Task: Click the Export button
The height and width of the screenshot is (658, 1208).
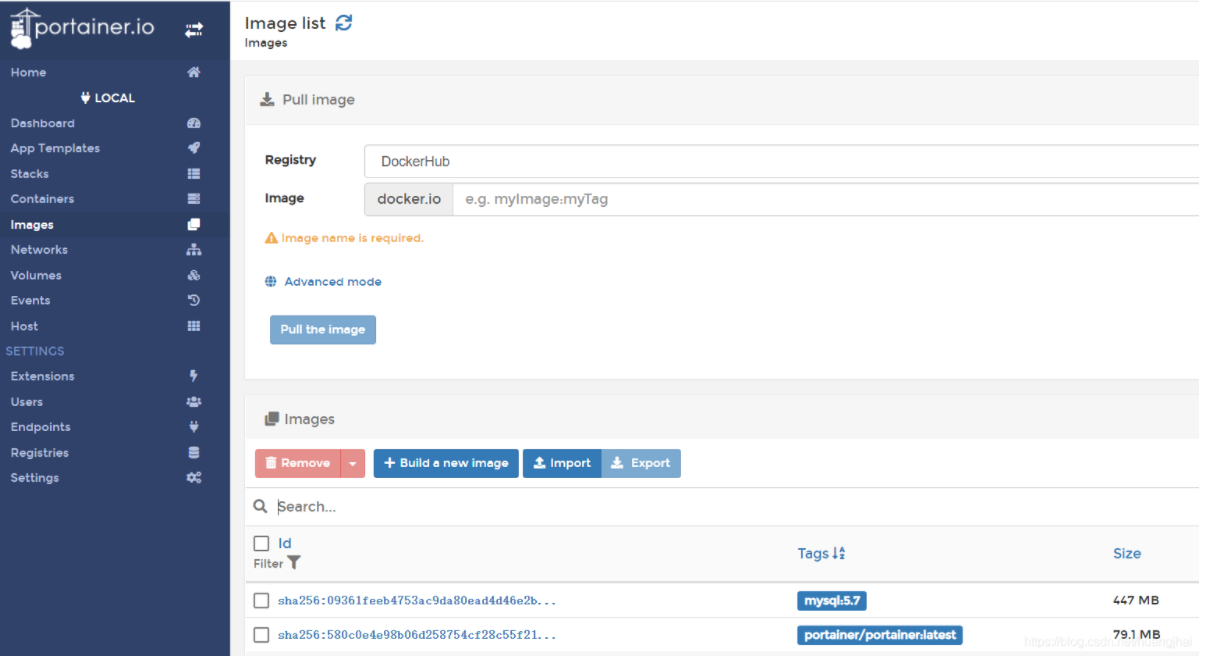Action: coord(641,463)
